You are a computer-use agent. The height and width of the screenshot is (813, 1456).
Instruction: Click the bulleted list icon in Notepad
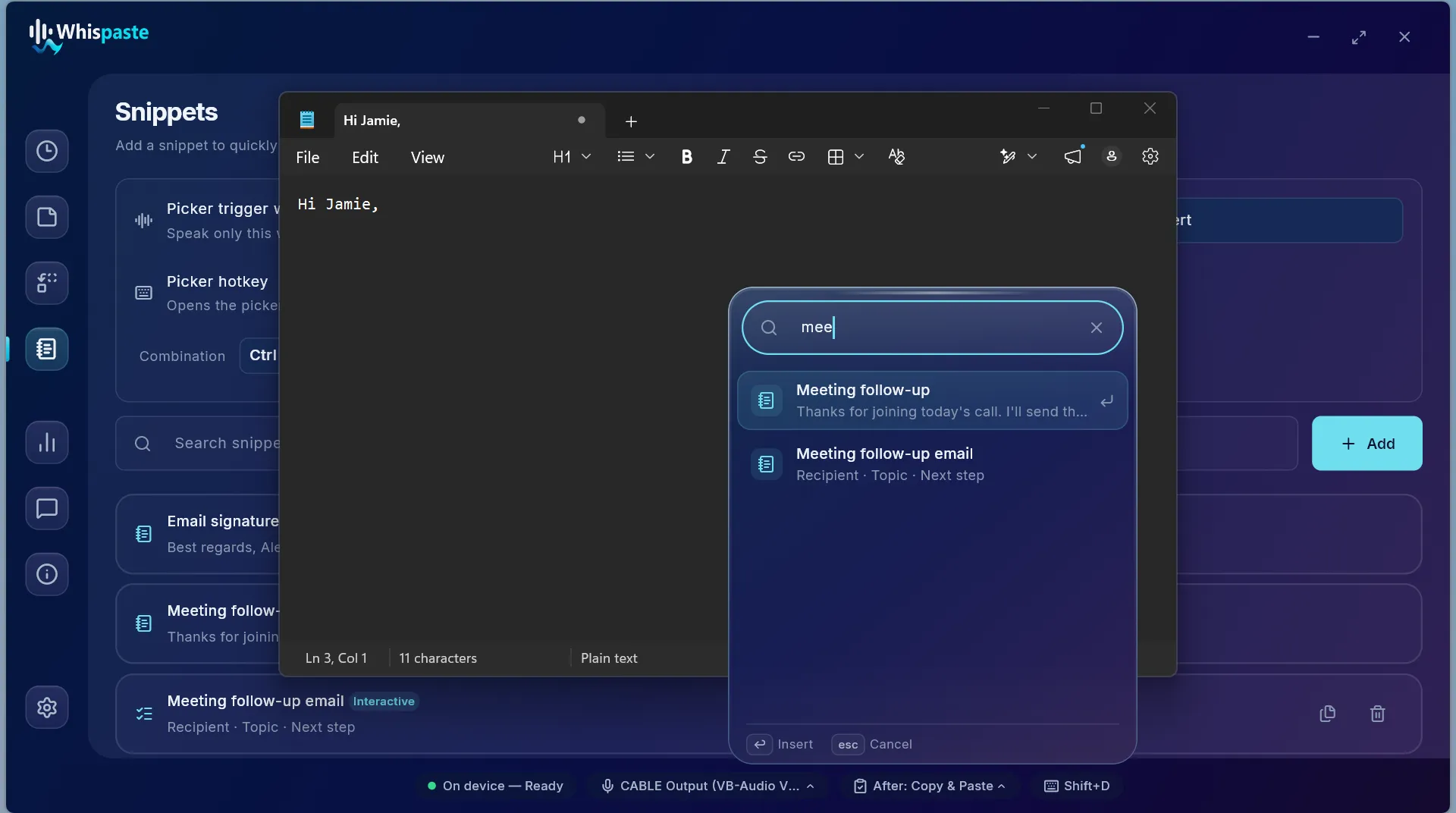pos(626,157)
